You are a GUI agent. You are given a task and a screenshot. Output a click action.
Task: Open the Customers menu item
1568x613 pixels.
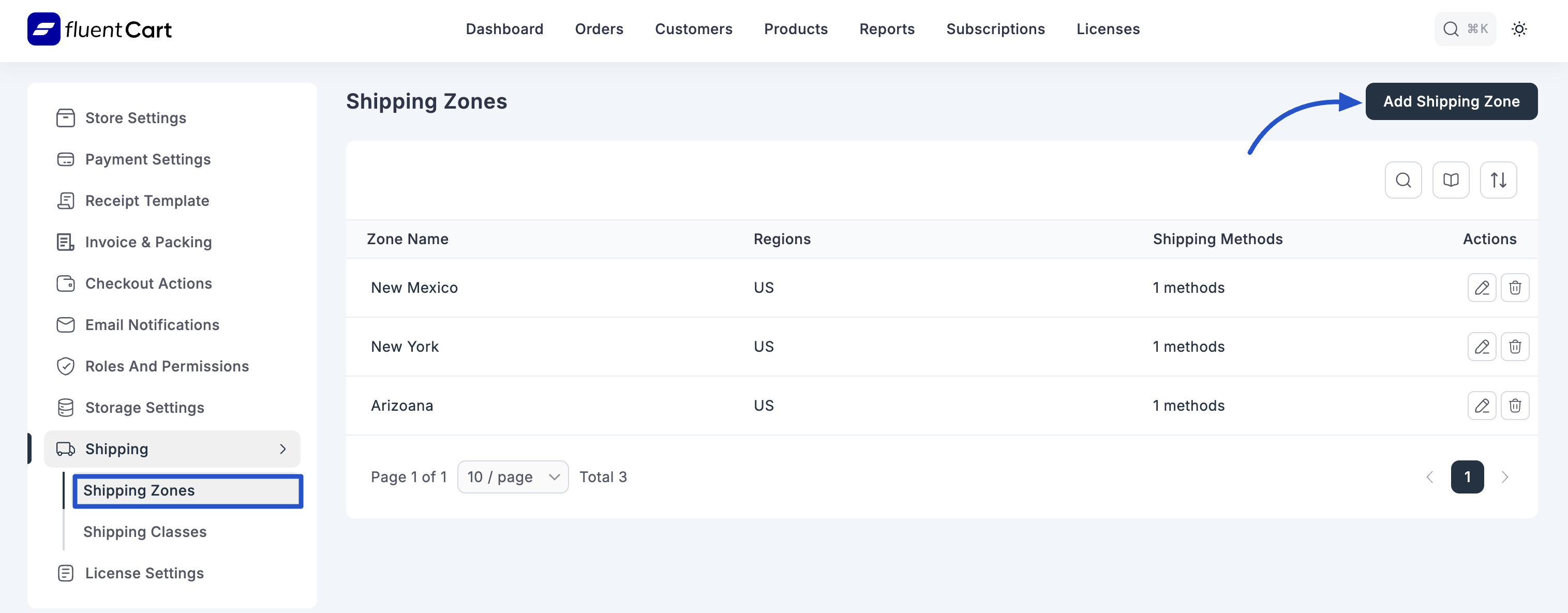[693, 28]
